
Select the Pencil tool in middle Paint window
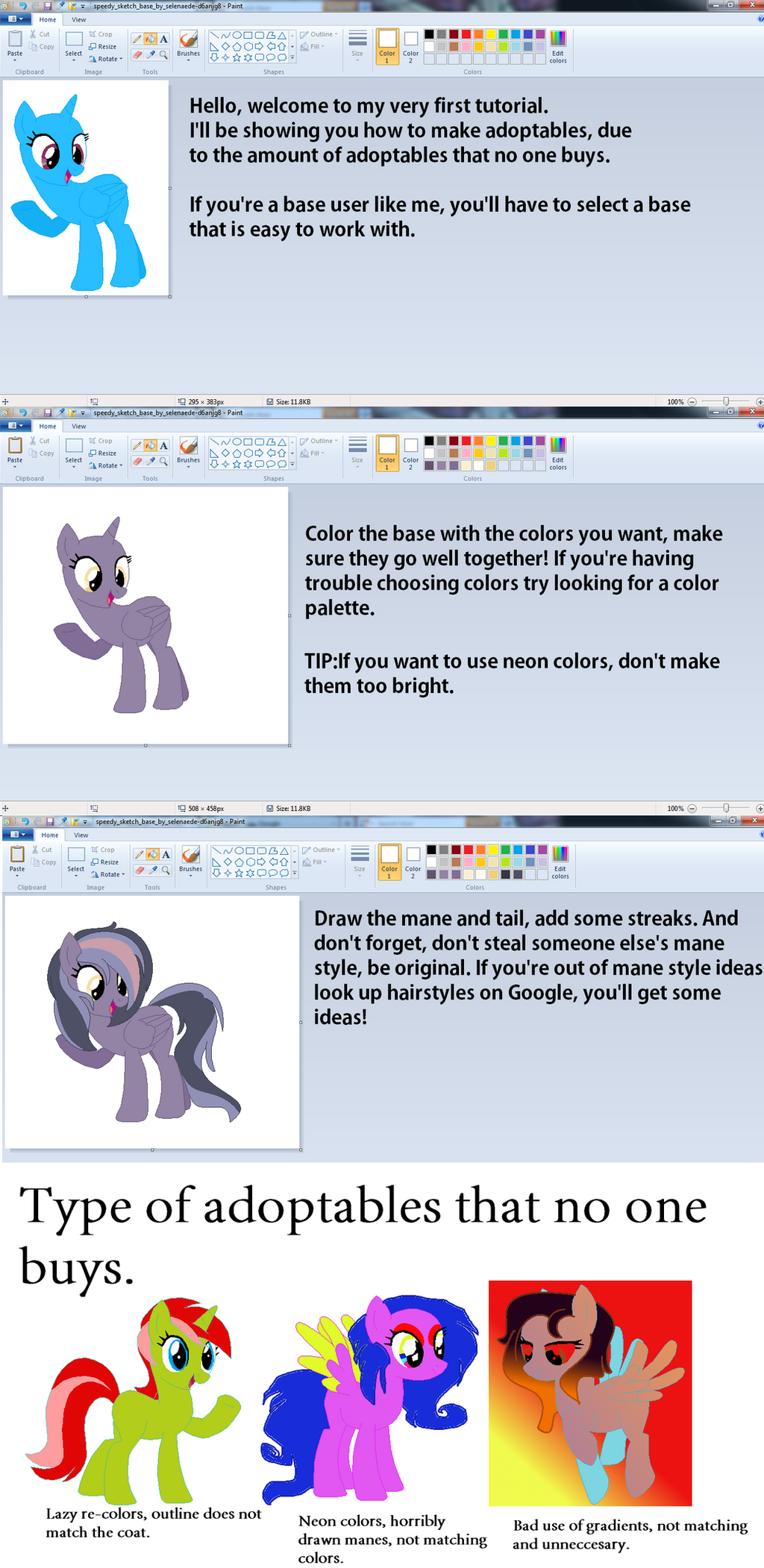(137, 445)
